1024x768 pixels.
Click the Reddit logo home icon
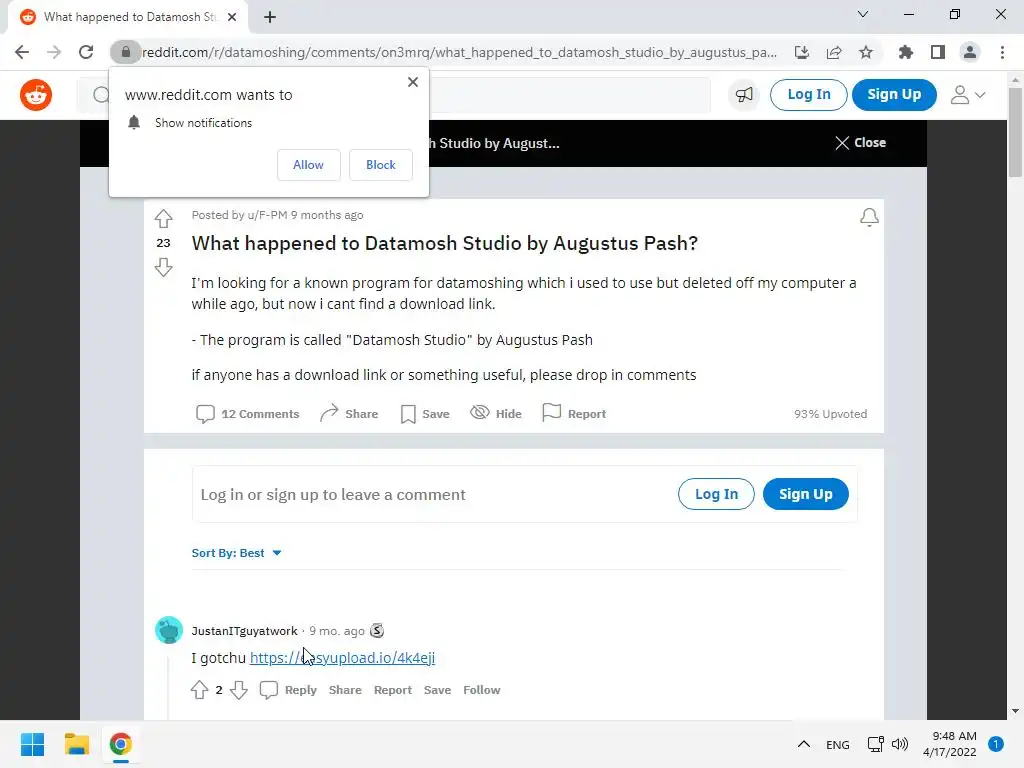click(x=36, y=95)
